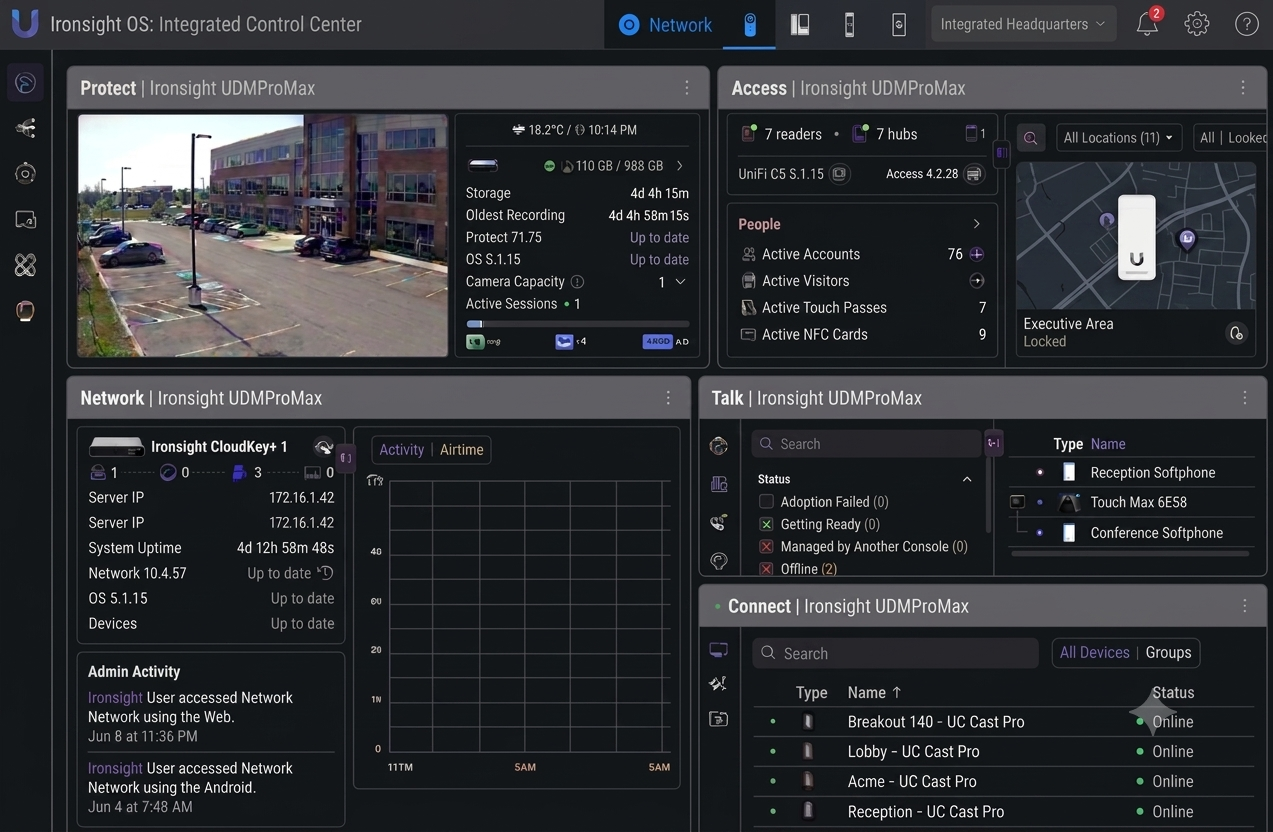The width and height of the screenshot is (1273, 832).
Task: Open the Network application tab
Action: (x=665, y=25)
